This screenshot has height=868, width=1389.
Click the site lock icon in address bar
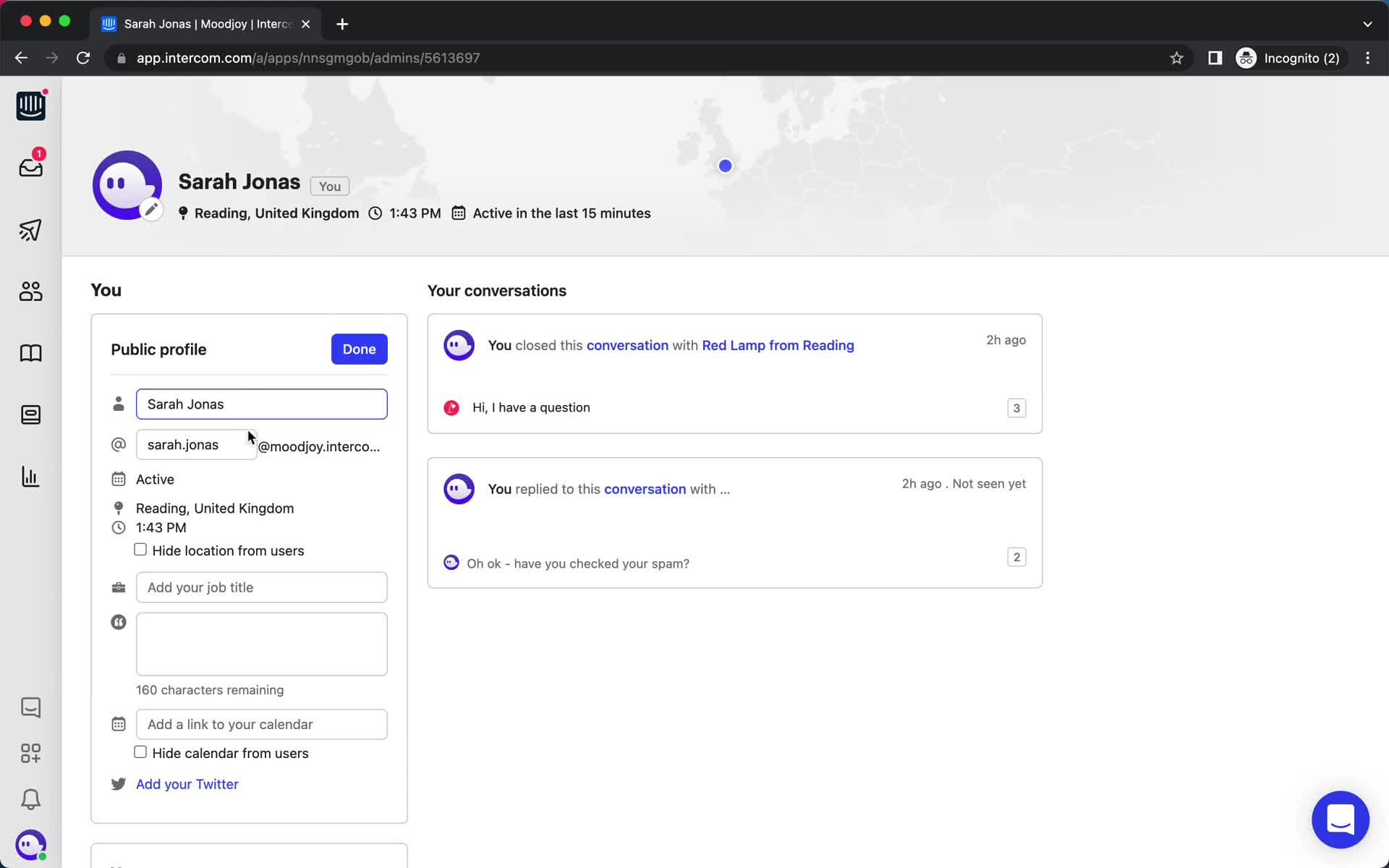(x=121, y=58)
